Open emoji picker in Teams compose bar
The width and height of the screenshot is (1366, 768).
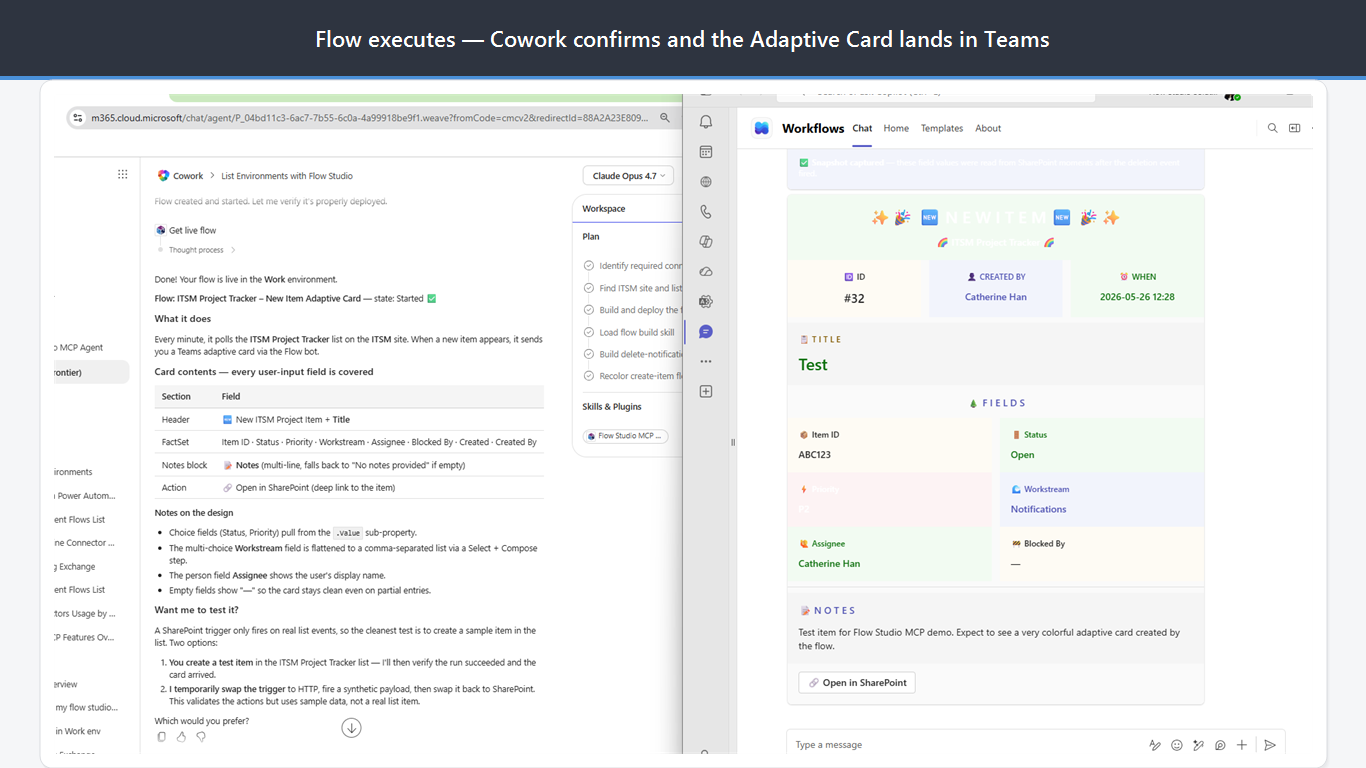point(1177,745)
